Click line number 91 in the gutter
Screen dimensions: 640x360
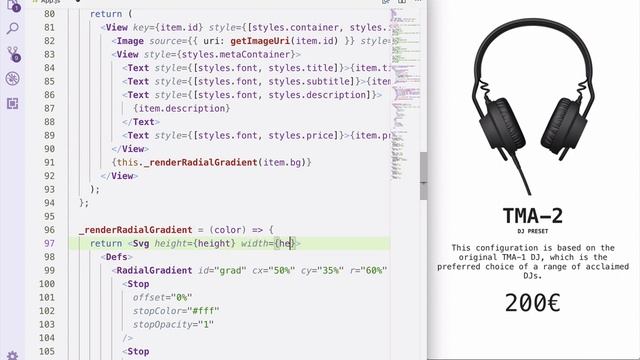pyautogui.click(x=49, y=162)
